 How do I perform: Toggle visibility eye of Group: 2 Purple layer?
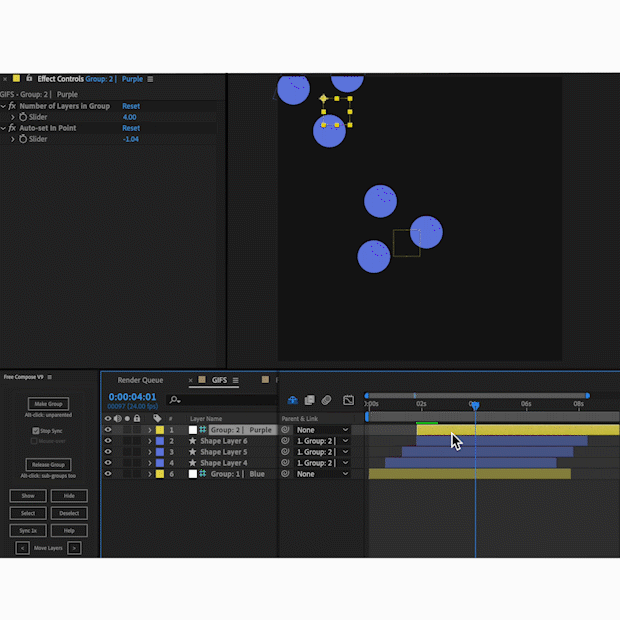[108, 430]
